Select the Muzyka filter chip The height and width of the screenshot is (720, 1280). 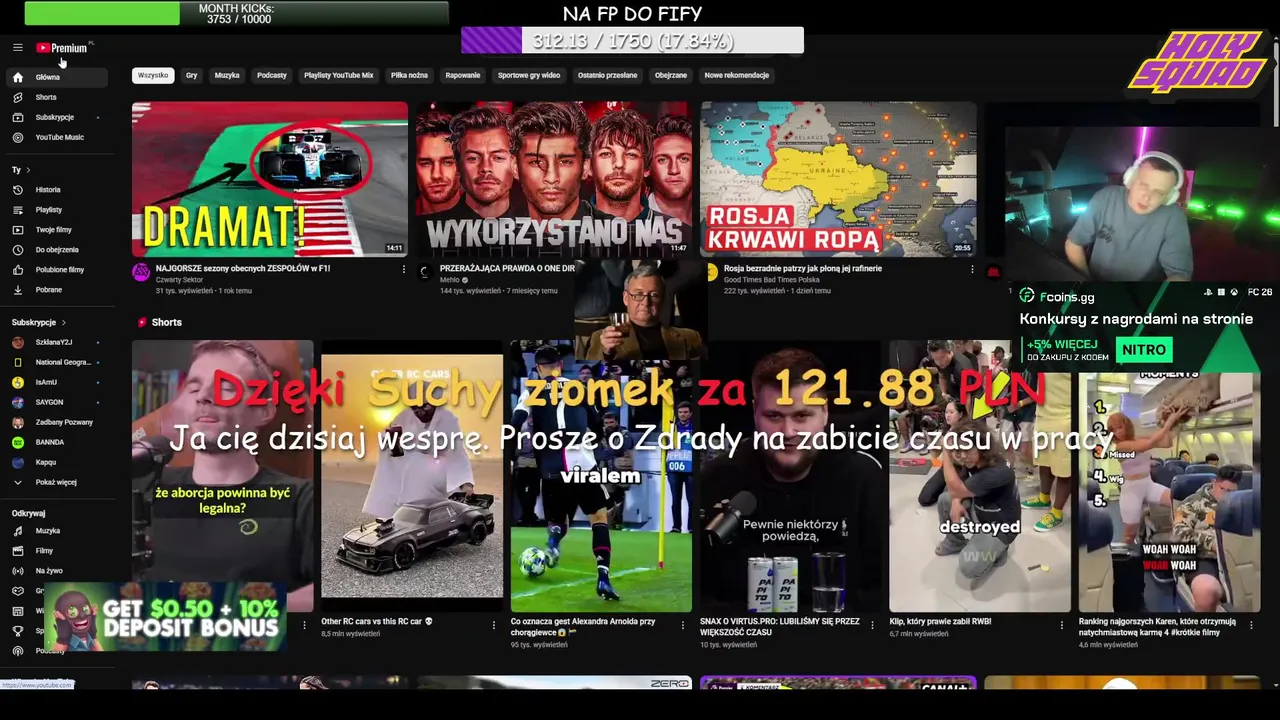tap(227, 75)
